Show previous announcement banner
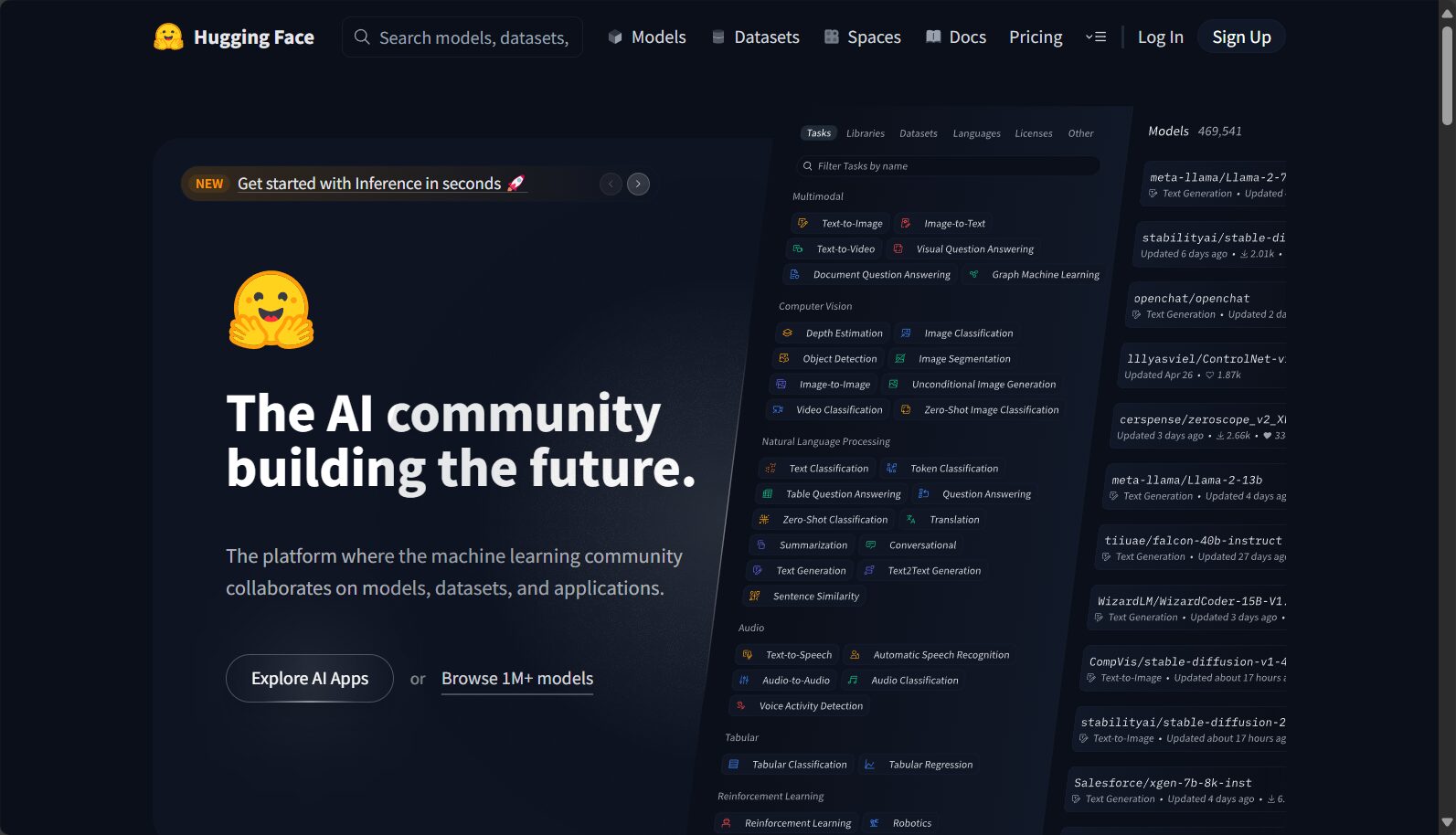 coord(611,184)
